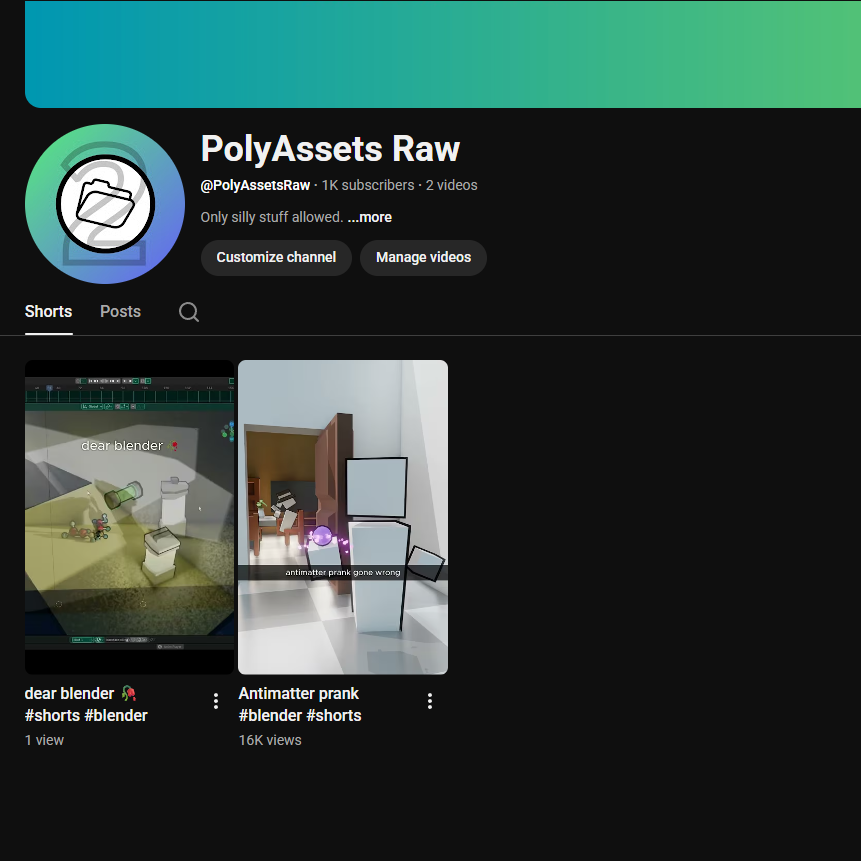The height and width of the screenshot is (861, 861).
Task: Open the Antimatter prank short thumbnail
Action: coord(343,517)
